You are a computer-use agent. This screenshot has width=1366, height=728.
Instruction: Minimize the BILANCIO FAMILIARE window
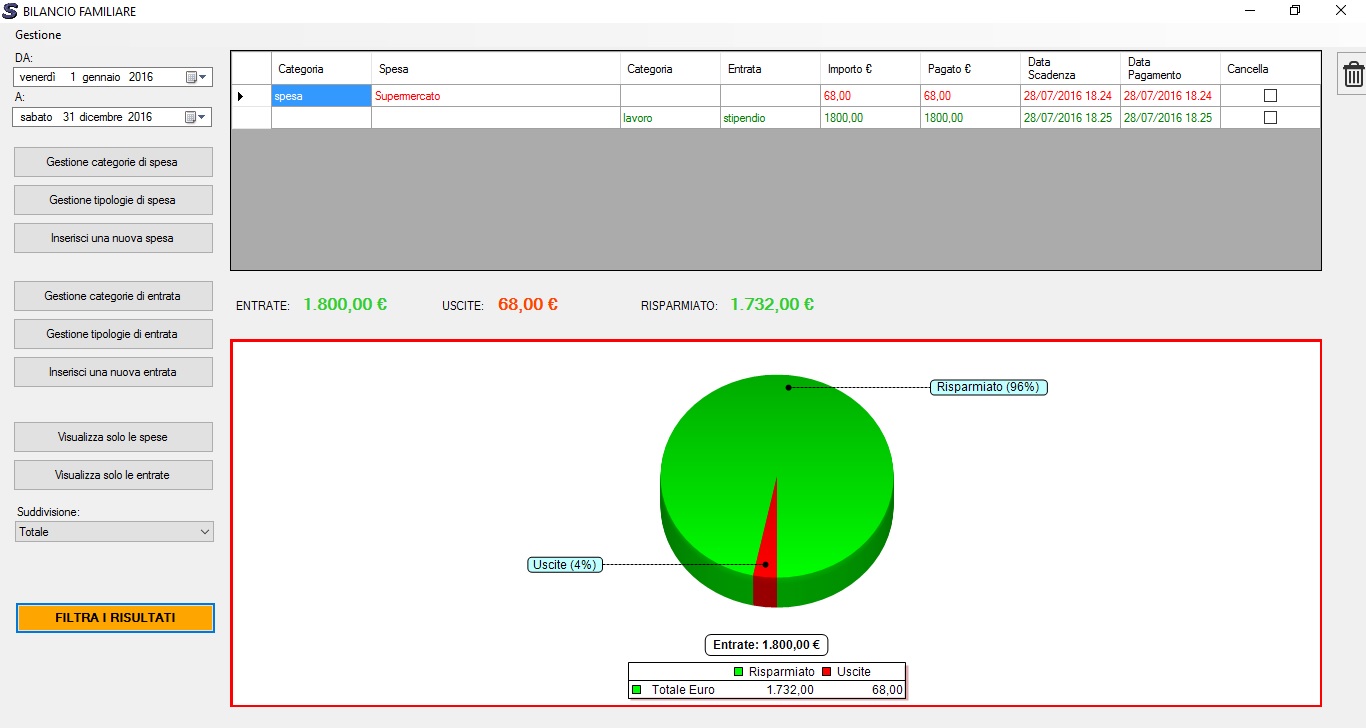click(1250, 10)
